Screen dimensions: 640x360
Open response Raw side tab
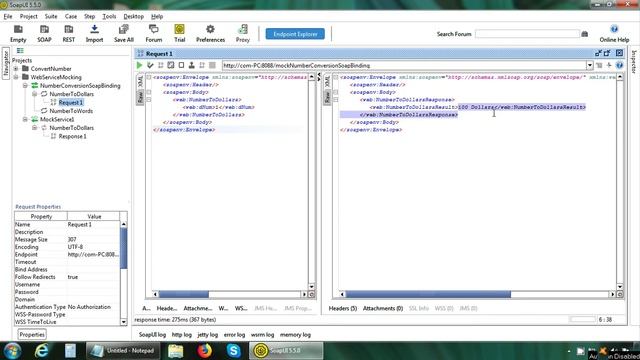[x=327, y=97]
